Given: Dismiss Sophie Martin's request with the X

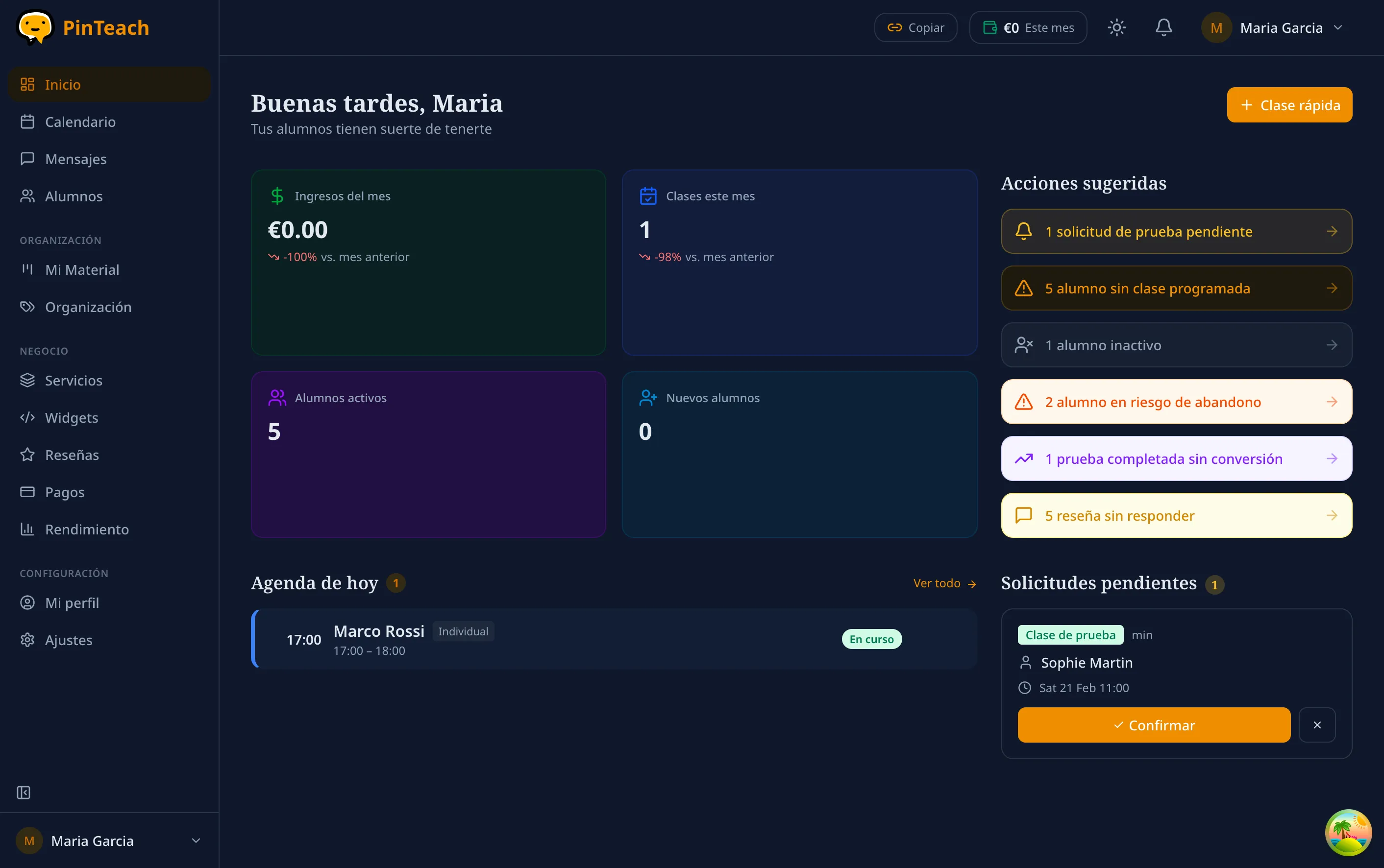Looking at the screenshot, I should click(1317, 724).
